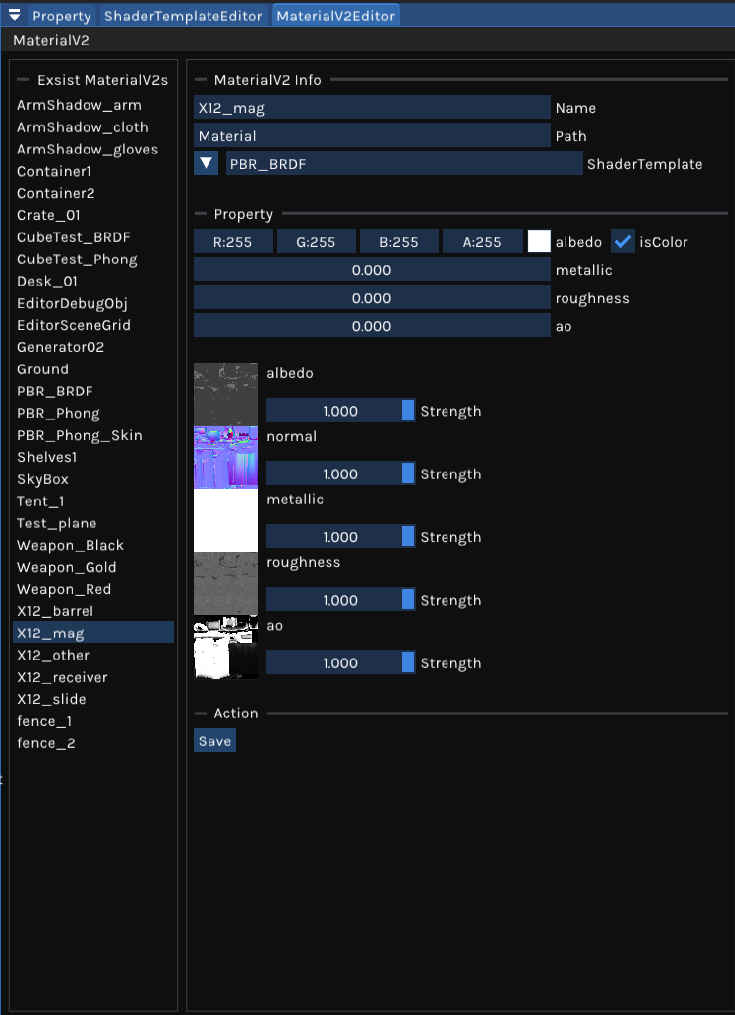735x1015 pixels.
Task: Click the white metallic texture thumbnail
Action: [x=226, y=520]
